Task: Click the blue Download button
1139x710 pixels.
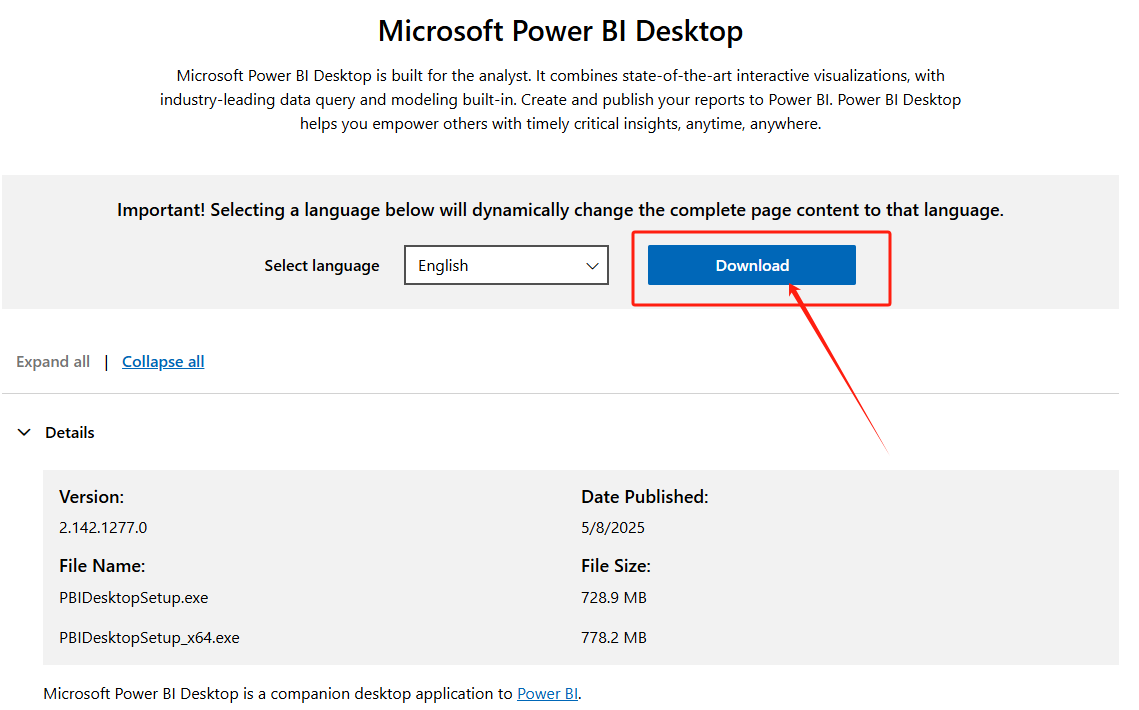Action: point(751,265)
